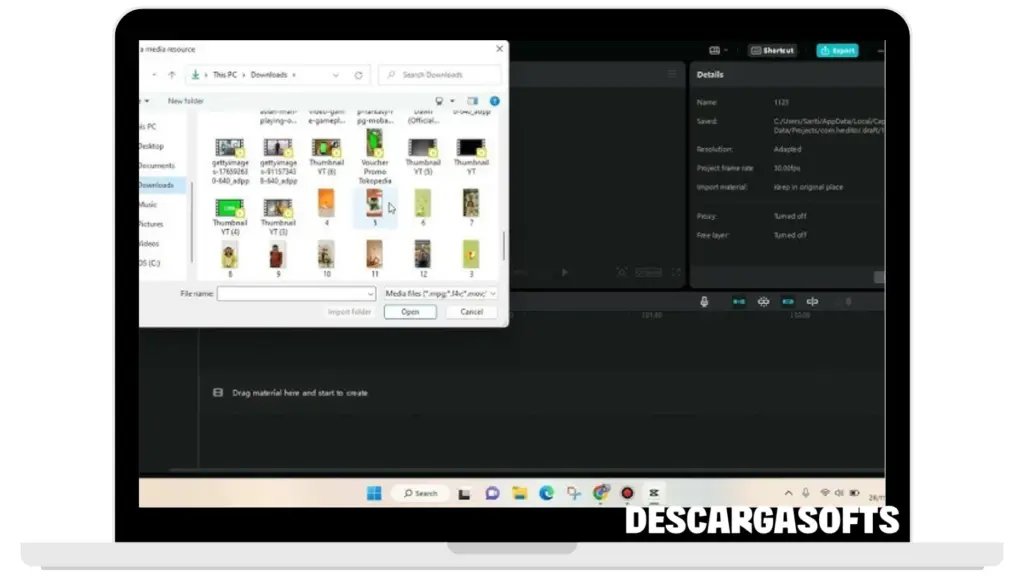Open the Media files type dropdown
Viewport: 1024px width, 576px height.
(440, 294)
